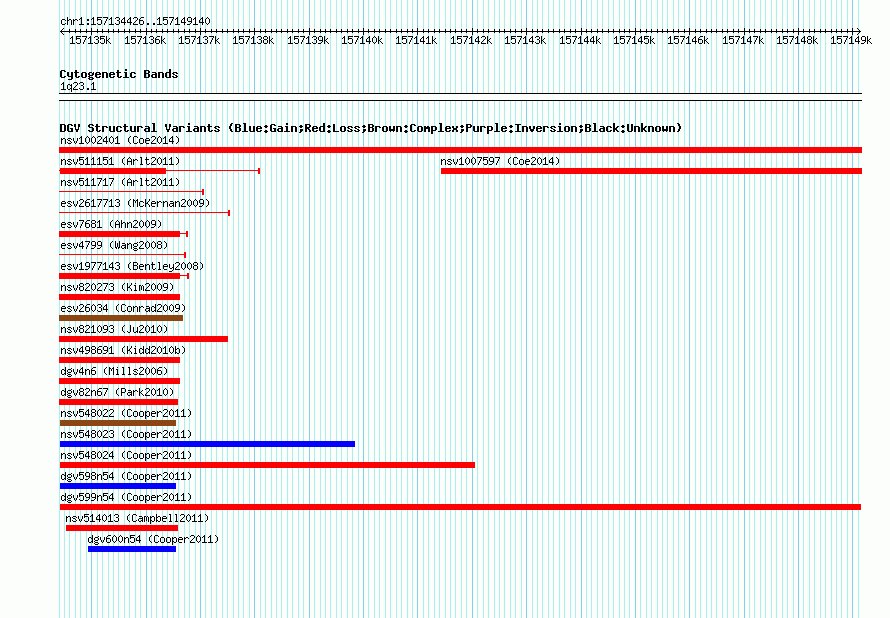Select the nsv1002401 red loss bar
This screenshot has height=618, width=890.
pos(460,150)
